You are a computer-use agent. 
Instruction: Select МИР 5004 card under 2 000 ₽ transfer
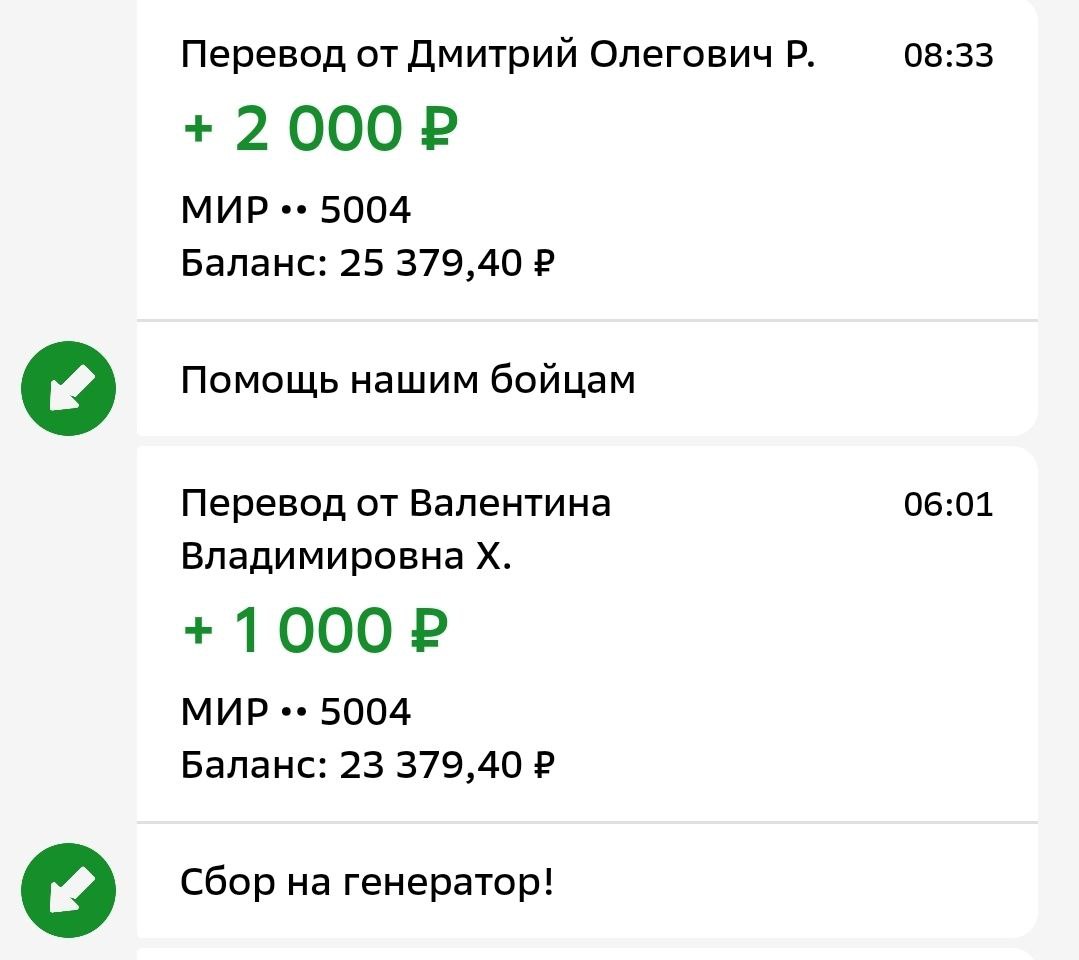[x=295, y=209]
